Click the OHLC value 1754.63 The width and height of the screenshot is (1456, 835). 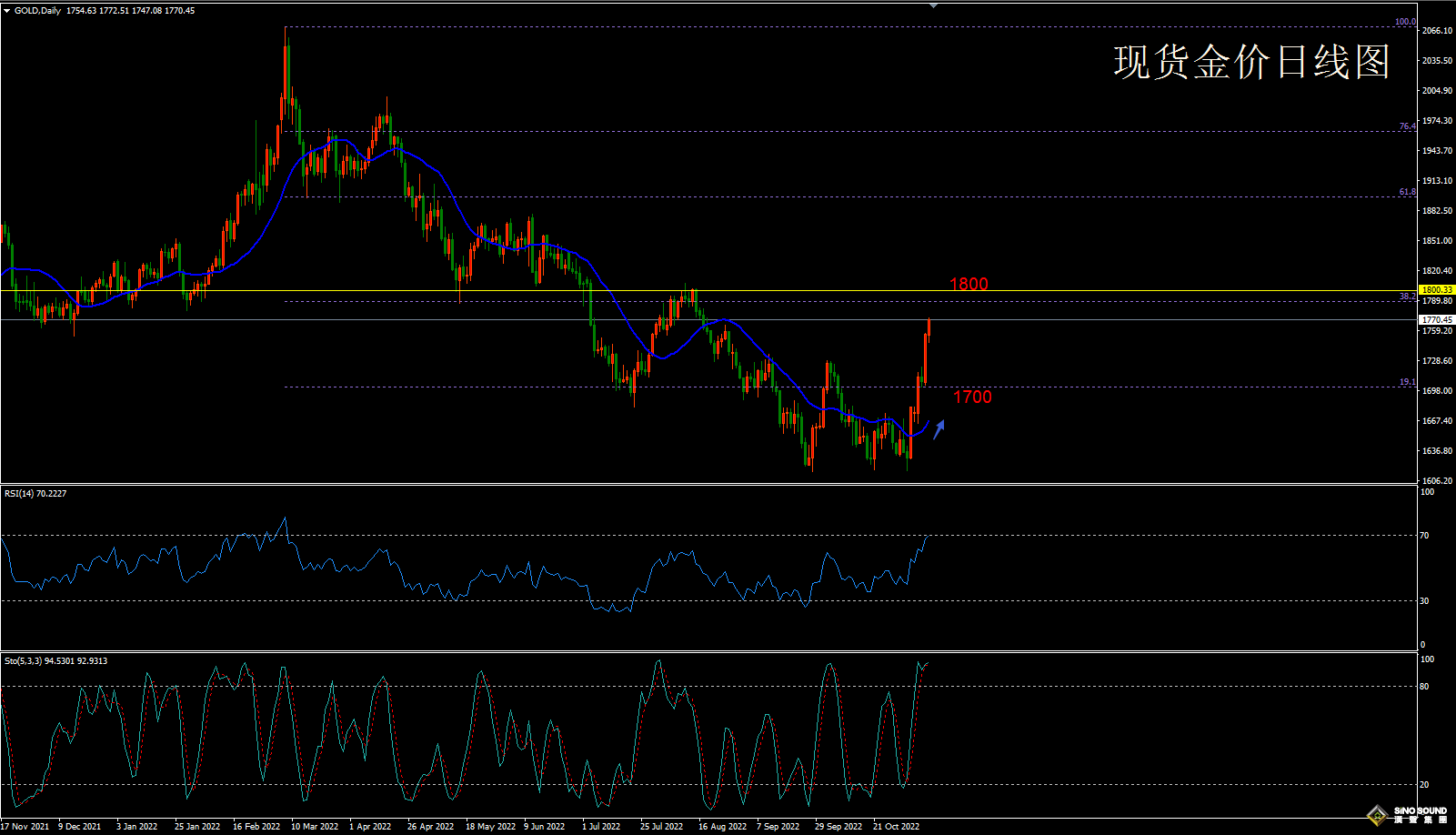click(x=79, y=11)
